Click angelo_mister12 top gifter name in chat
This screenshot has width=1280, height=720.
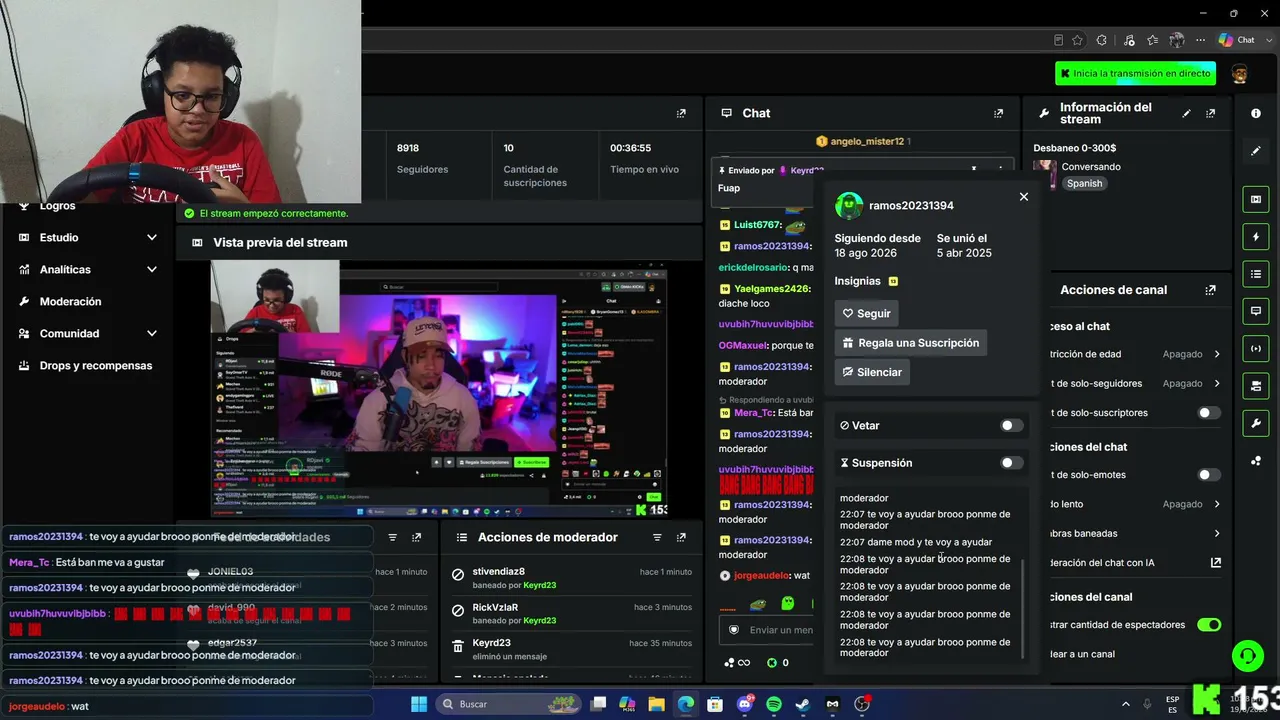tap(866, 142)
